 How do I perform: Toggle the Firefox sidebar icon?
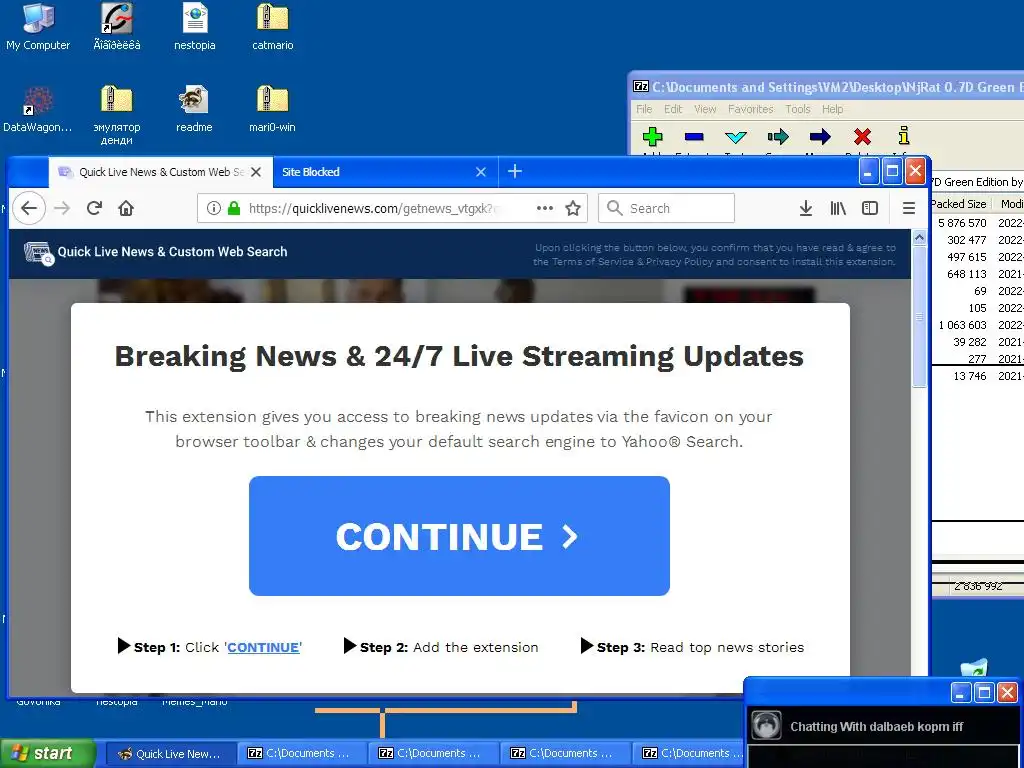[x=870, y=208]
